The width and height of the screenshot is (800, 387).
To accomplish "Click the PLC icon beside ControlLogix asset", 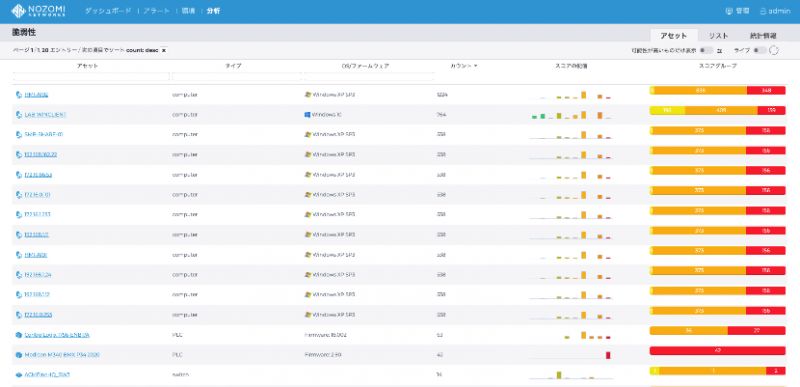I will 19,335.
